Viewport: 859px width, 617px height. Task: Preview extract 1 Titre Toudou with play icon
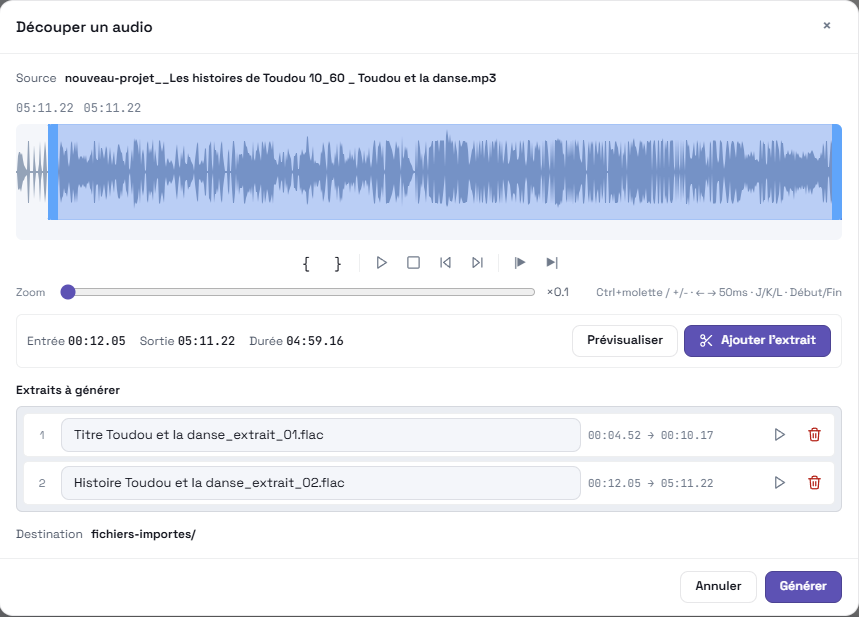[x=779, y=435]
